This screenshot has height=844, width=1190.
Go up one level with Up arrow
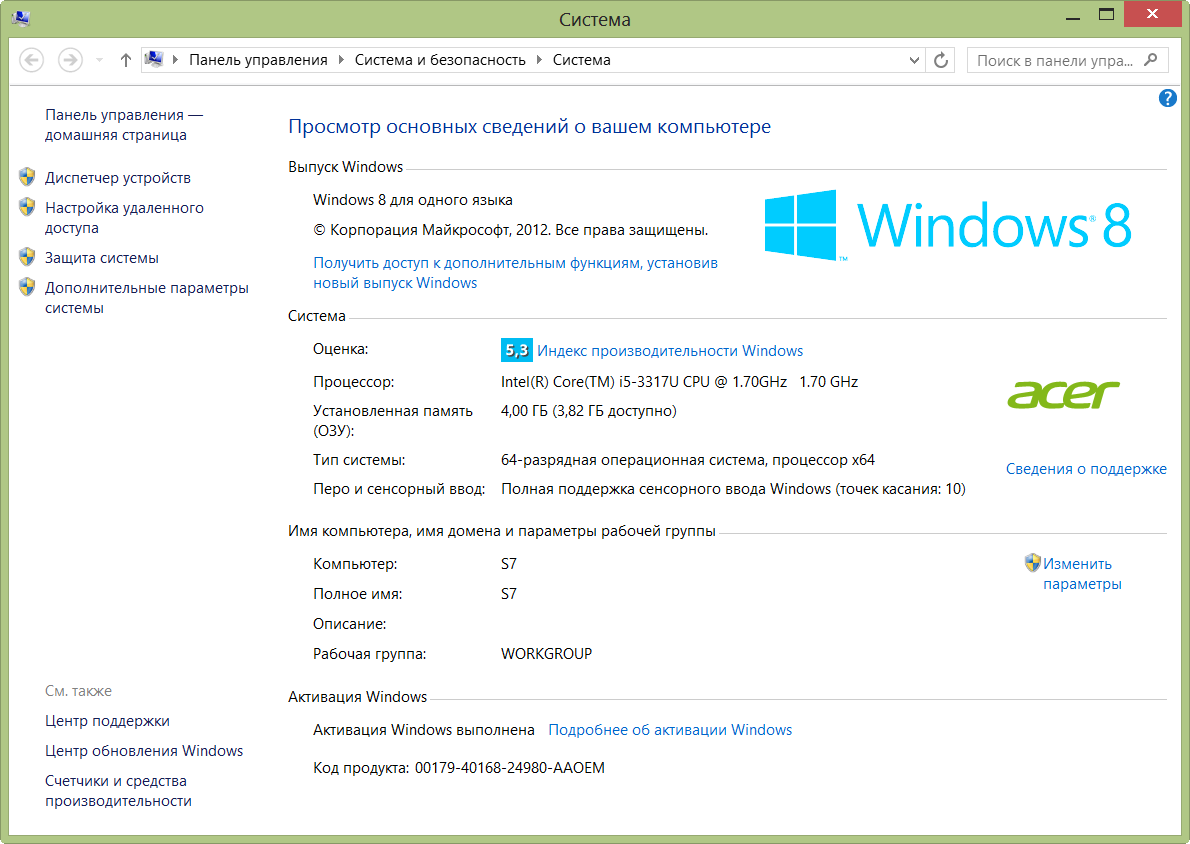tap(126, 60)
